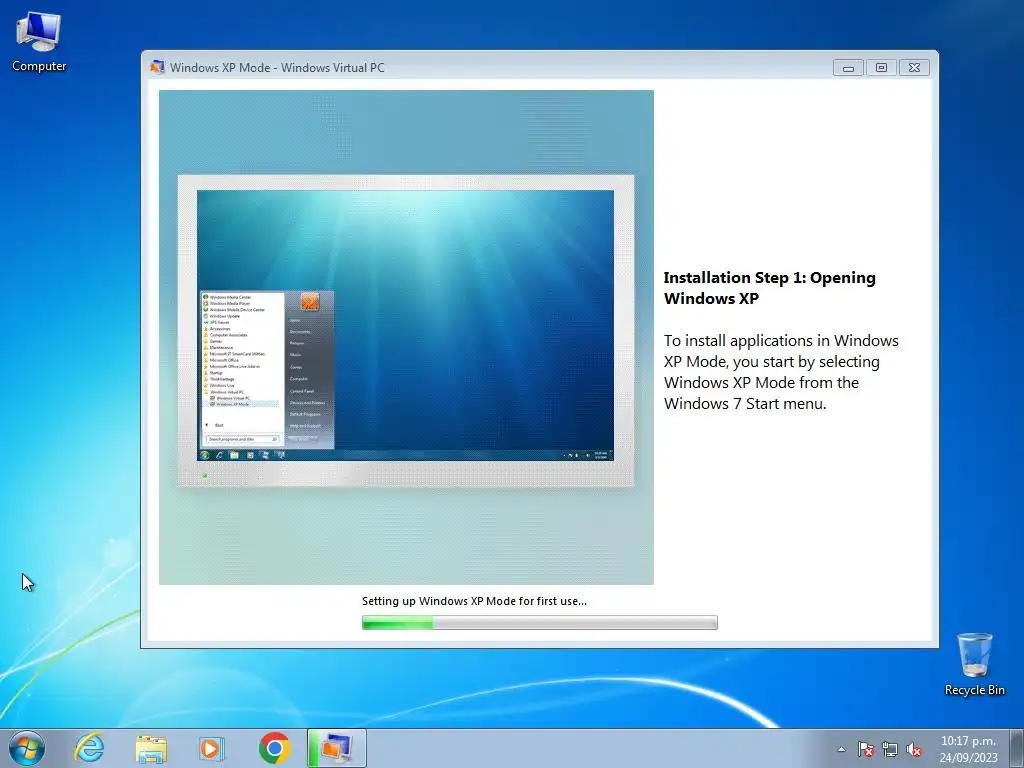Click the 'Windows XP Mode - Windows Virtual PC' title
This screenshot has height=768, width=1024.
click(277, 68)
